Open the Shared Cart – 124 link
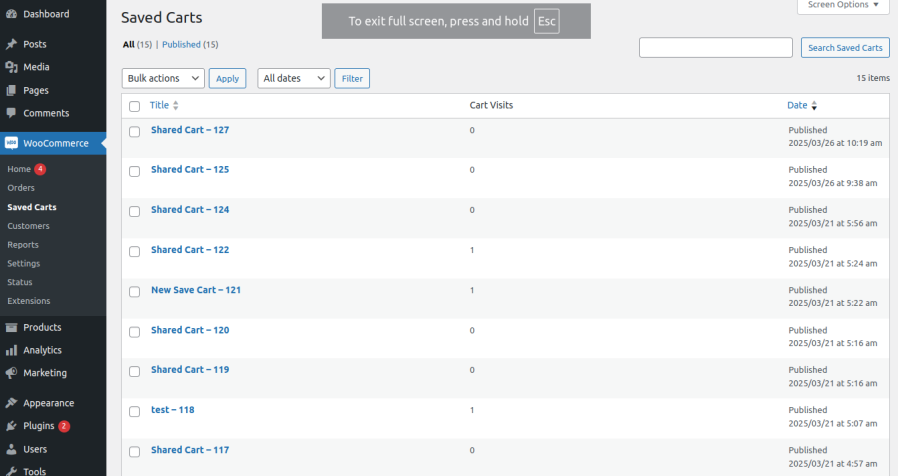 [x=190, y=210]
